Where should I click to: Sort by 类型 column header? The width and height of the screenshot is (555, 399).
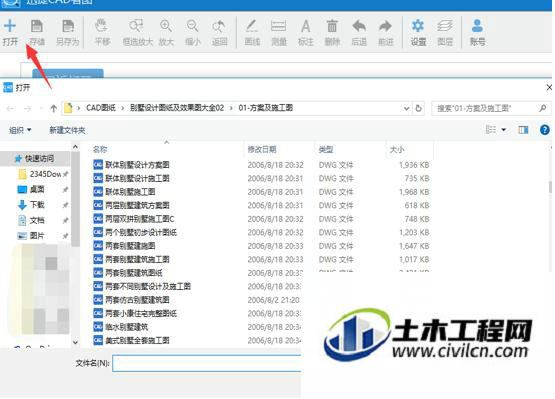pyautogui.click(x=326, y=149)
